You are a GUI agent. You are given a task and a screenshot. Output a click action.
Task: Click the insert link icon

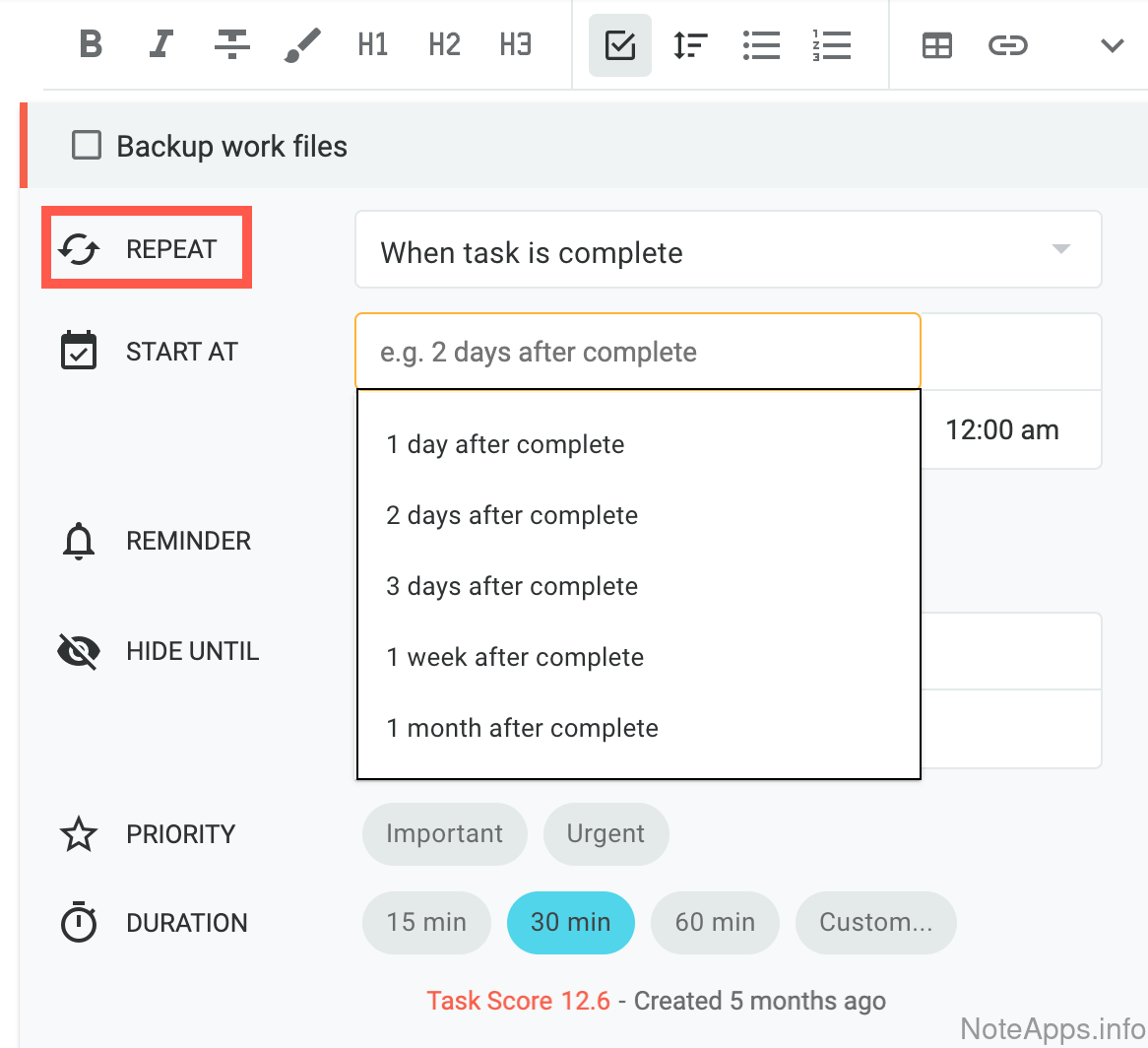tap(1007, 45)
